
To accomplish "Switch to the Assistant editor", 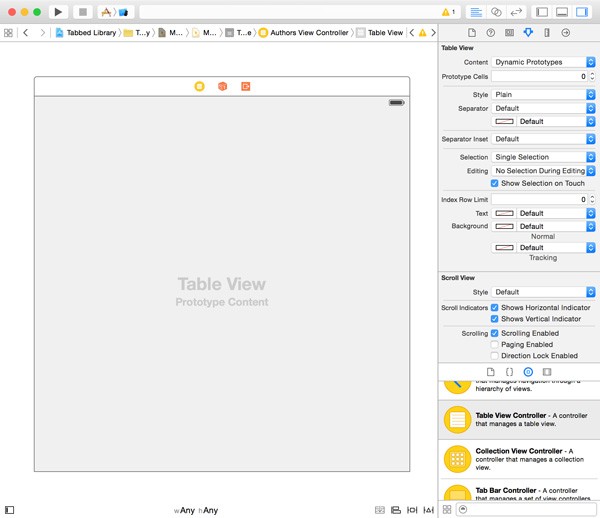I will click(x=496, y=12).
